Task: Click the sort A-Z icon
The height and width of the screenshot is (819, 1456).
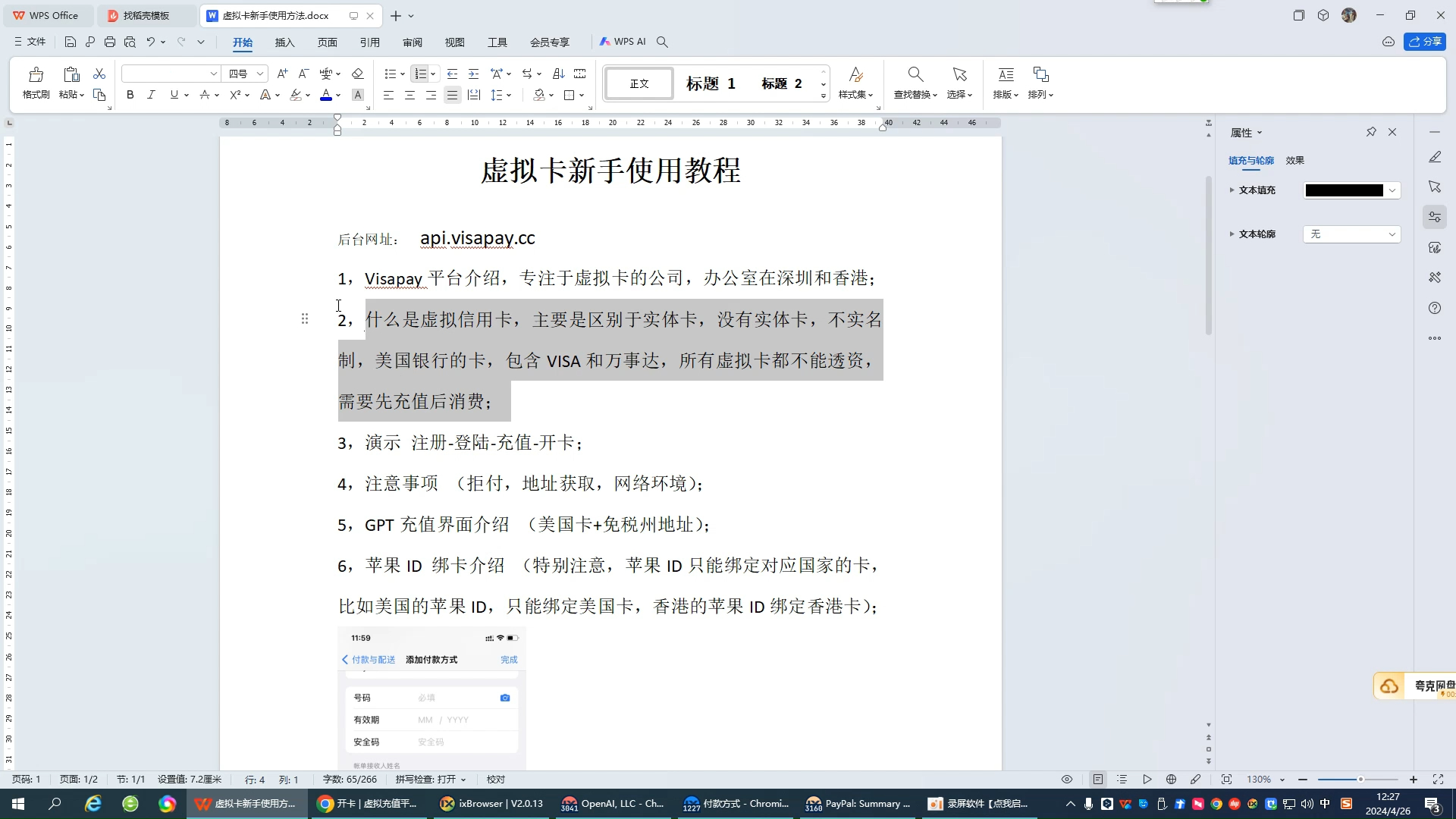Action: [x=559, y=74]
